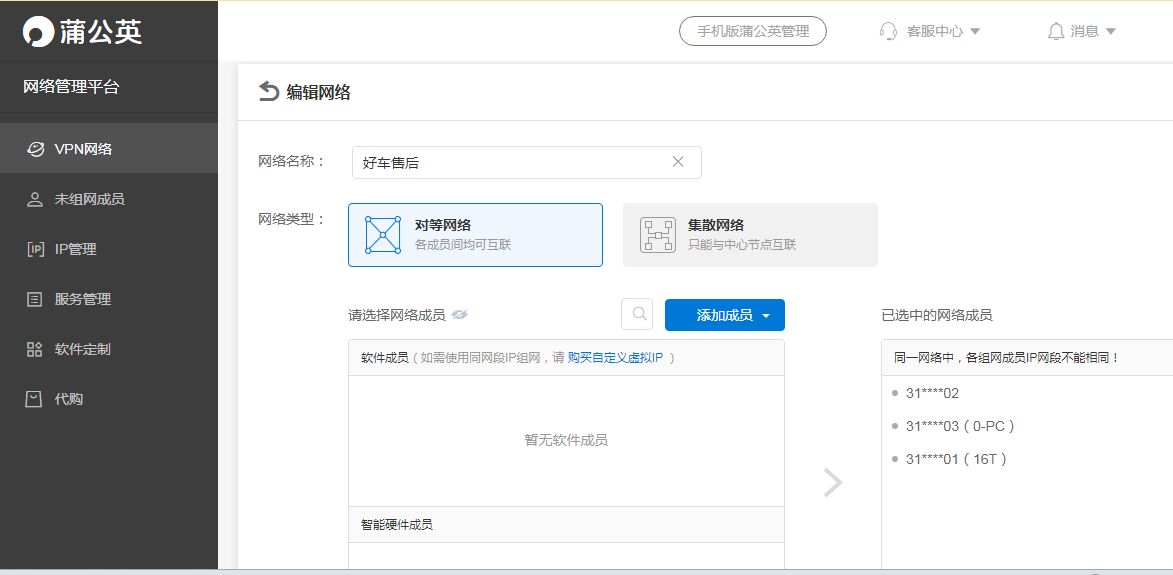Click the bell icon for 消息

point(1056,31)
